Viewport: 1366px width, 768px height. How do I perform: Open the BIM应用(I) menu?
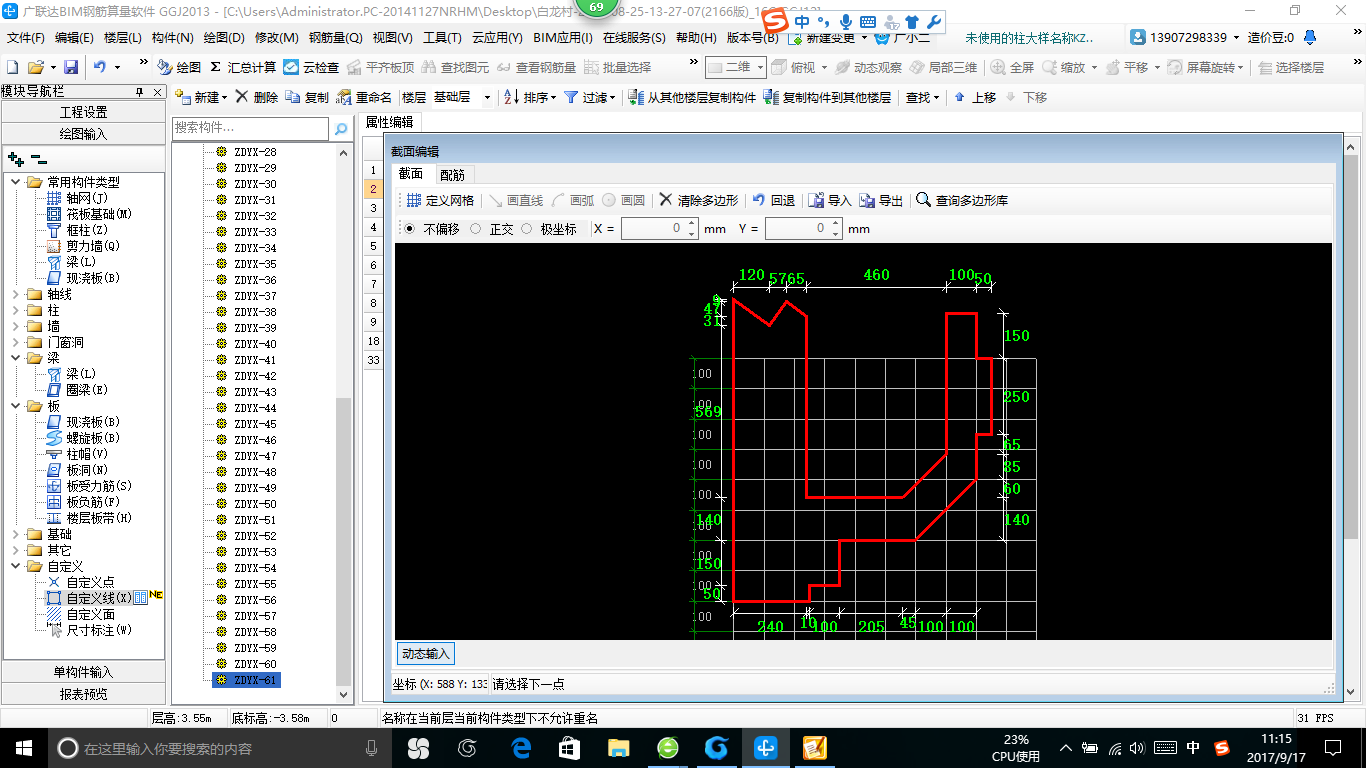(x=563, y=38)
